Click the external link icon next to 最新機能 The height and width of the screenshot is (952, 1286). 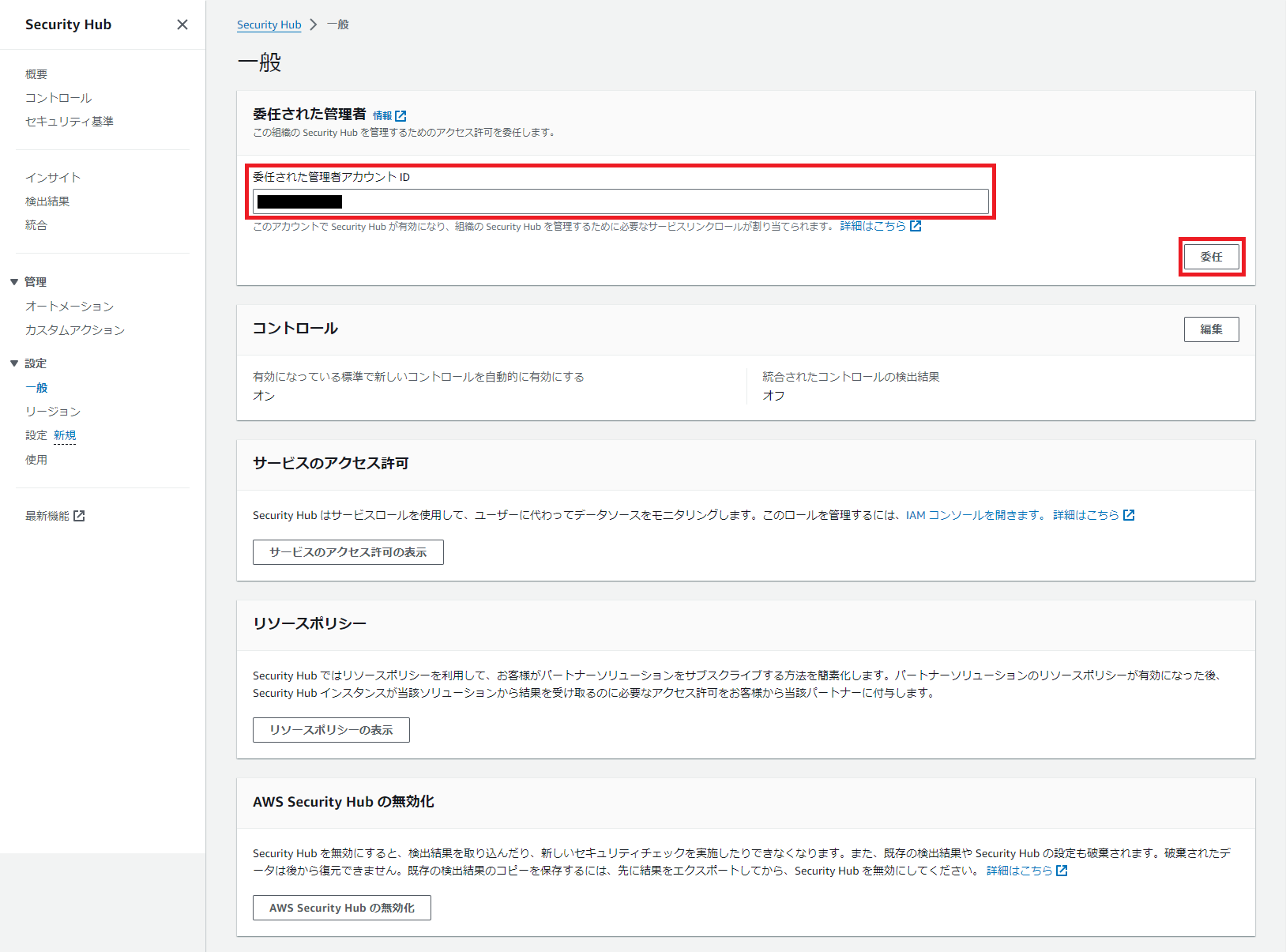tap(79, 516)
